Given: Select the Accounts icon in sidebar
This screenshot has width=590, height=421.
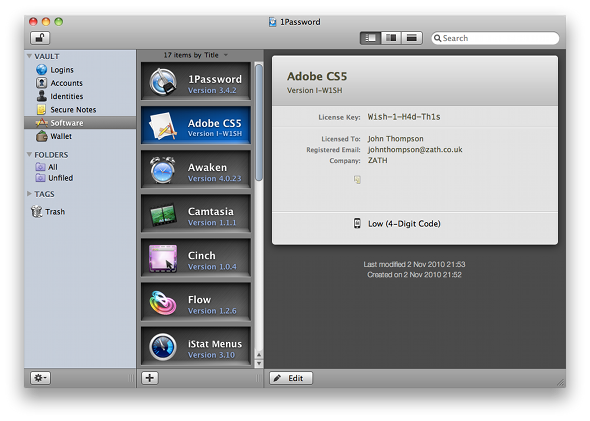Looking at the screenshot, I should pyautogui.click(x=41, y=83).
